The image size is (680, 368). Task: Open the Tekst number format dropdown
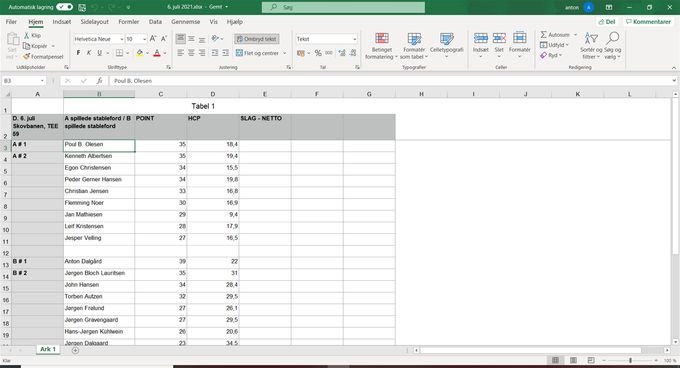click(354, 39)
